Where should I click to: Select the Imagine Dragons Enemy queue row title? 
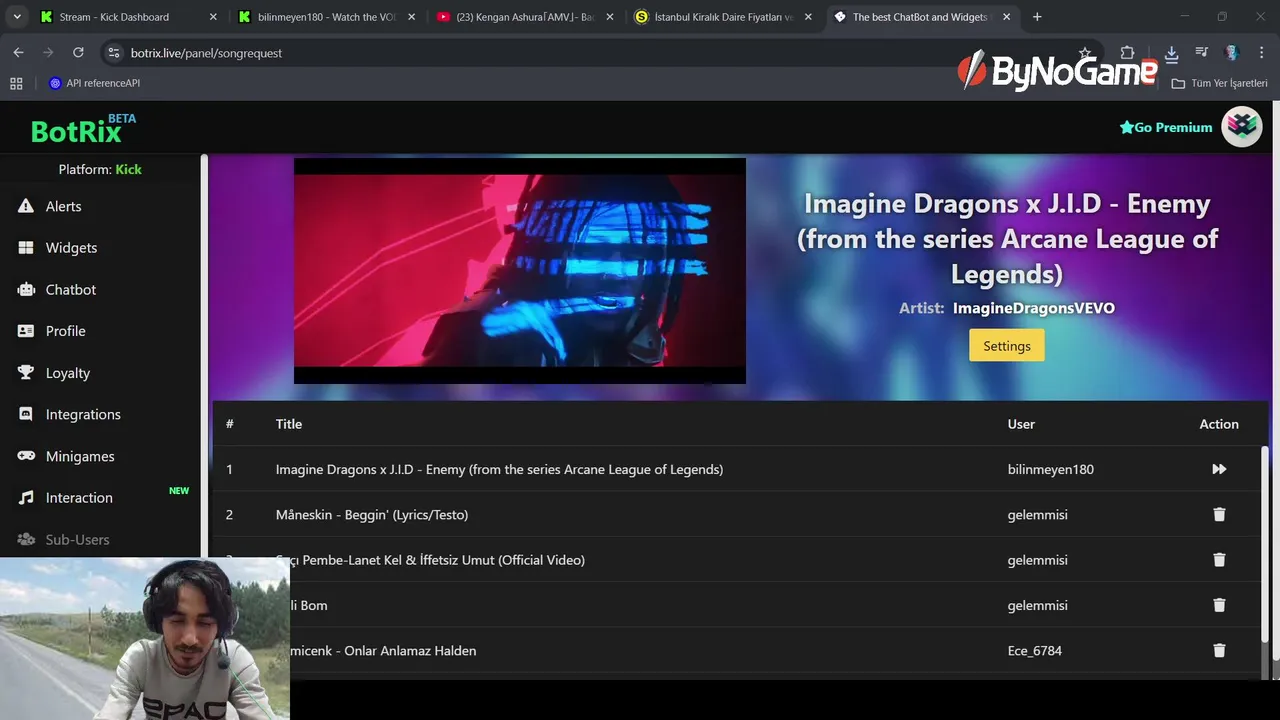pos(499,469)
